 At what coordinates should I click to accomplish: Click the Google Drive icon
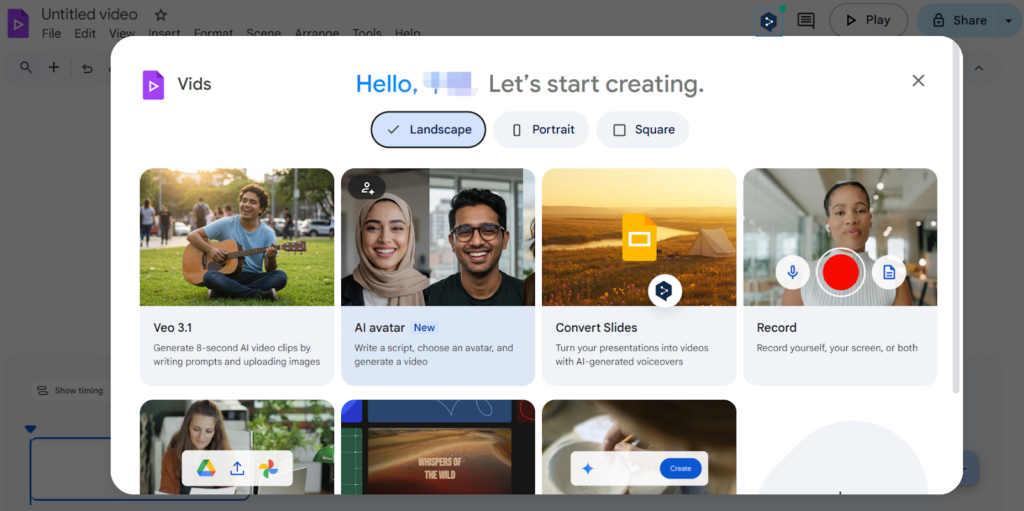coord(206,468)
